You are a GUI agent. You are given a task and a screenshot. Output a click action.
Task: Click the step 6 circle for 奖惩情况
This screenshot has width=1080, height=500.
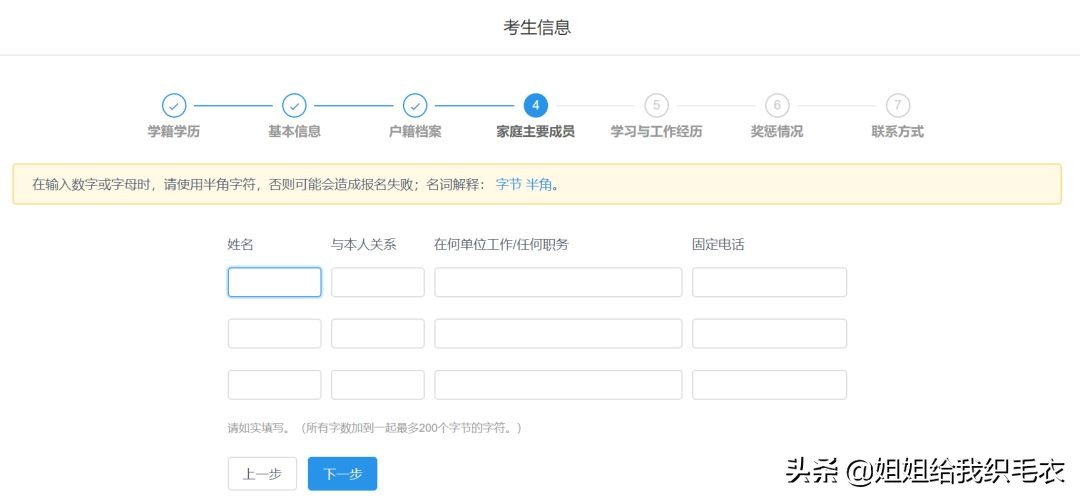click(777, 105)
